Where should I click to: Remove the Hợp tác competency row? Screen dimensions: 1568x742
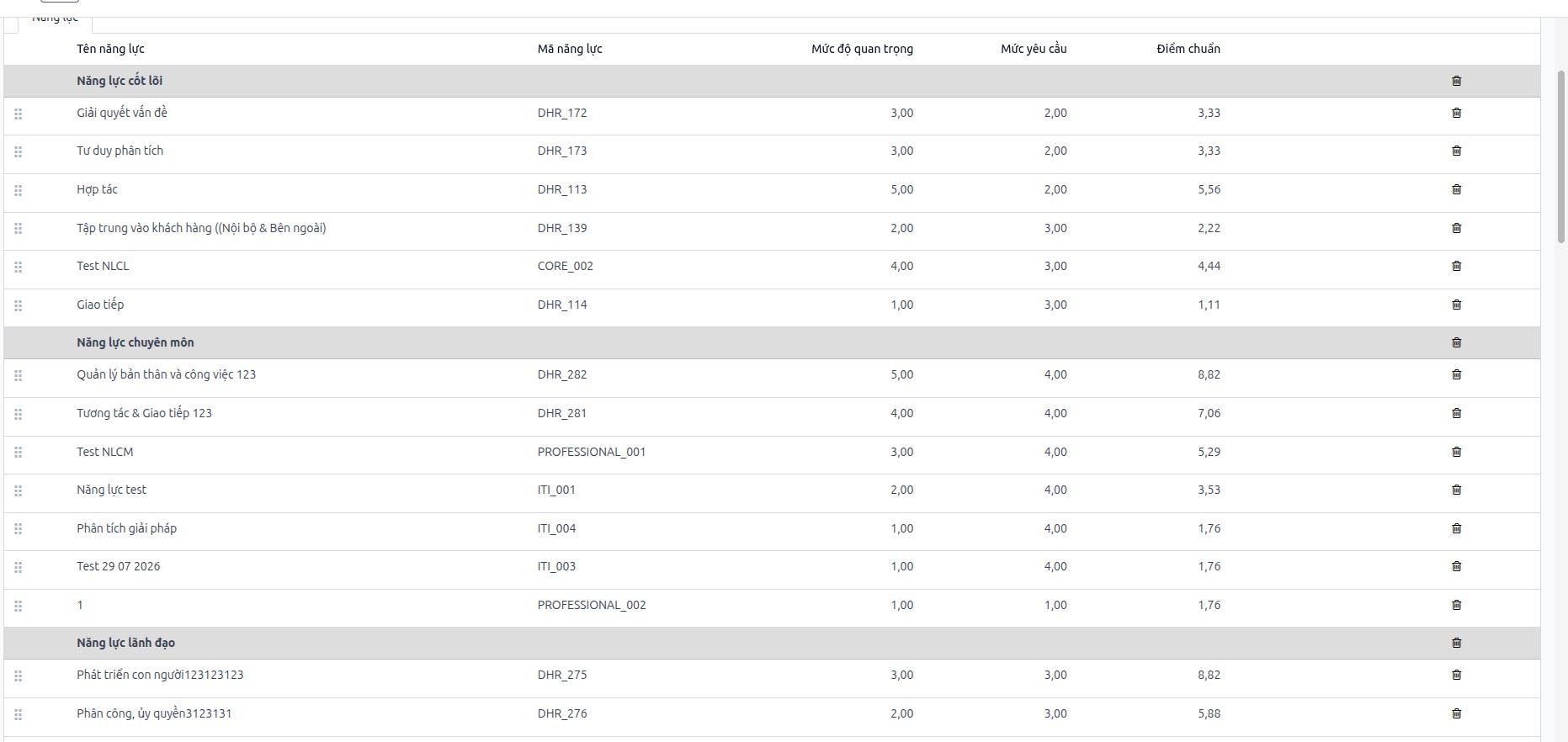[x=1456, y=189]
